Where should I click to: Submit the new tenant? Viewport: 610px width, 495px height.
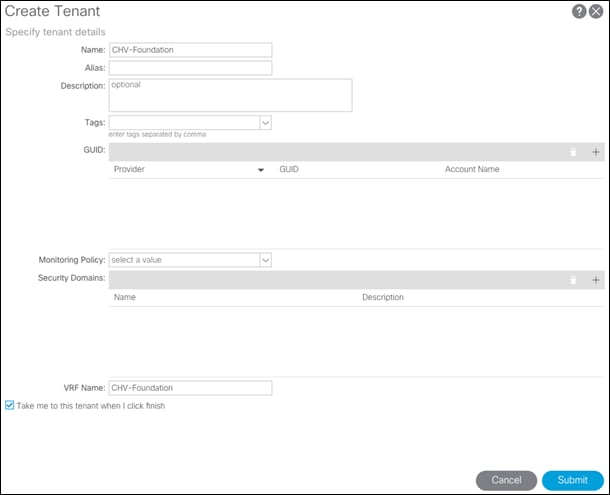click(x=573, y=480)
